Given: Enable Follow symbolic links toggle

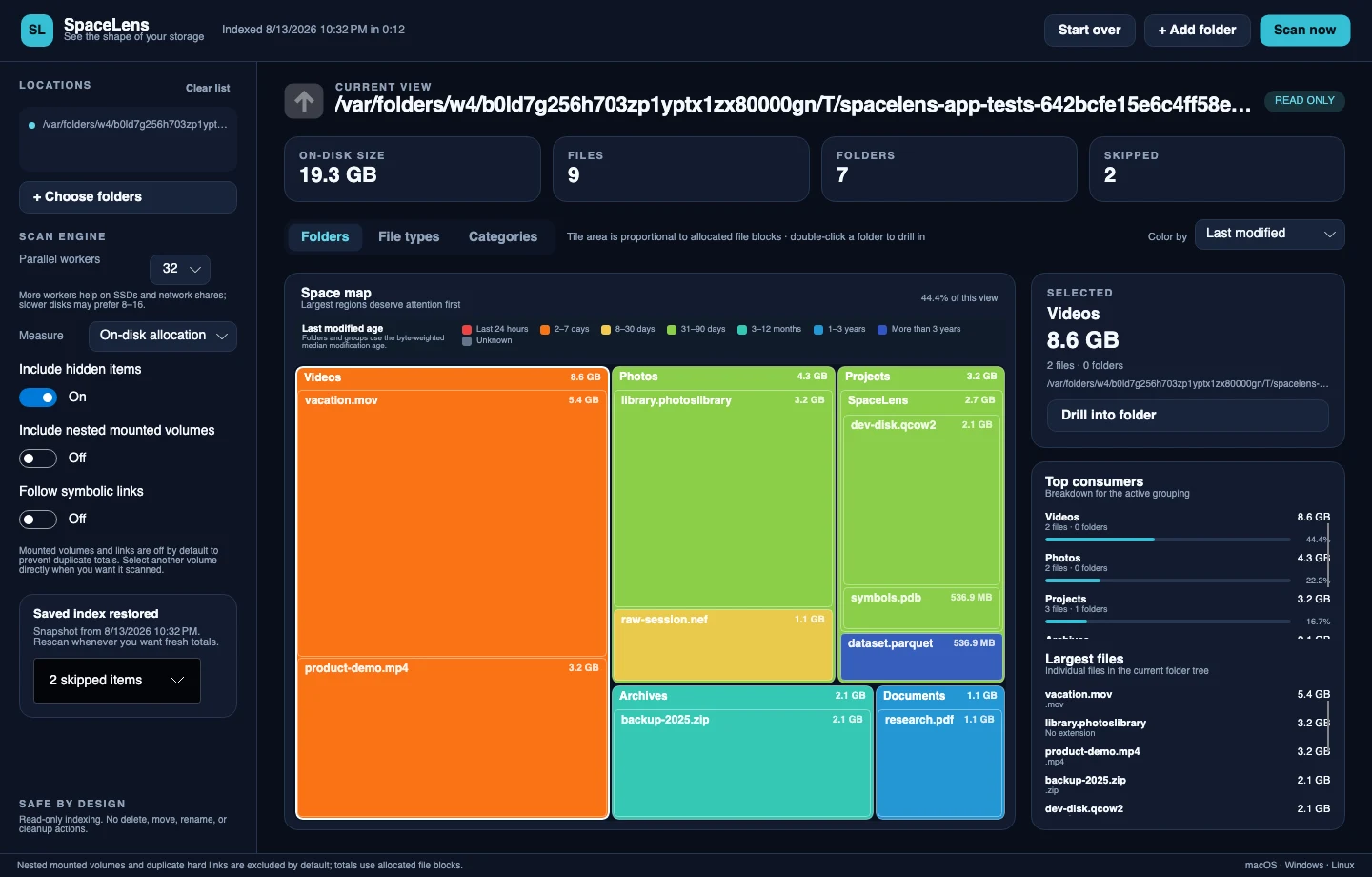Looking at the screenshot, I should tap(38, 520).
